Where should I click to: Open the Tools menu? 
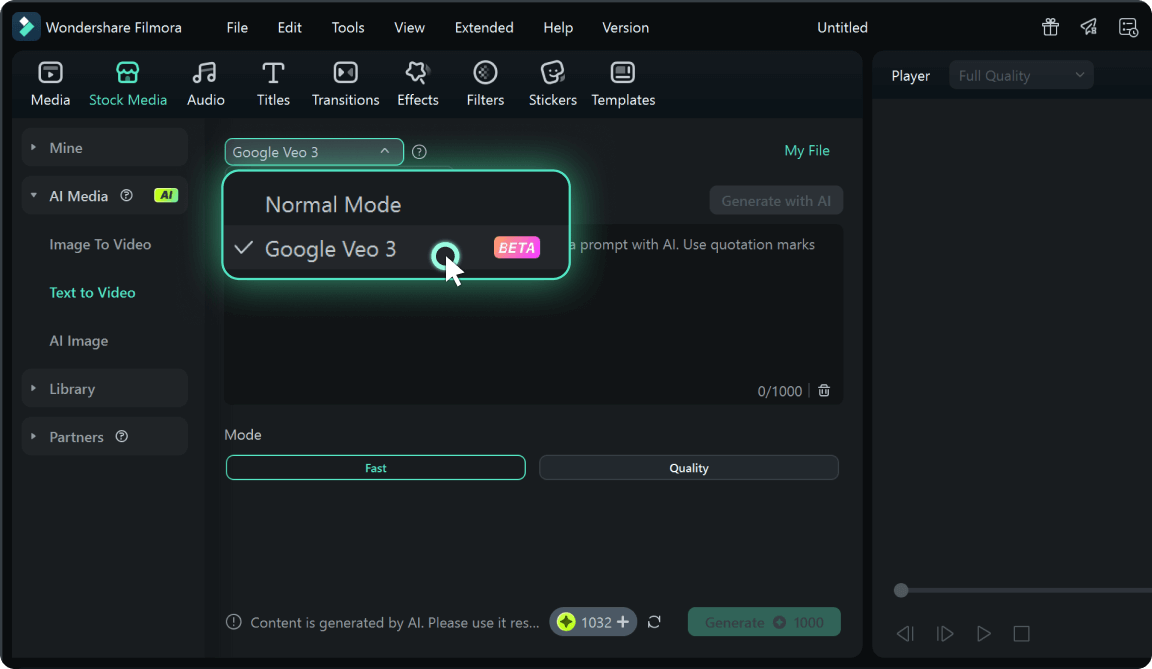[348, 27]
